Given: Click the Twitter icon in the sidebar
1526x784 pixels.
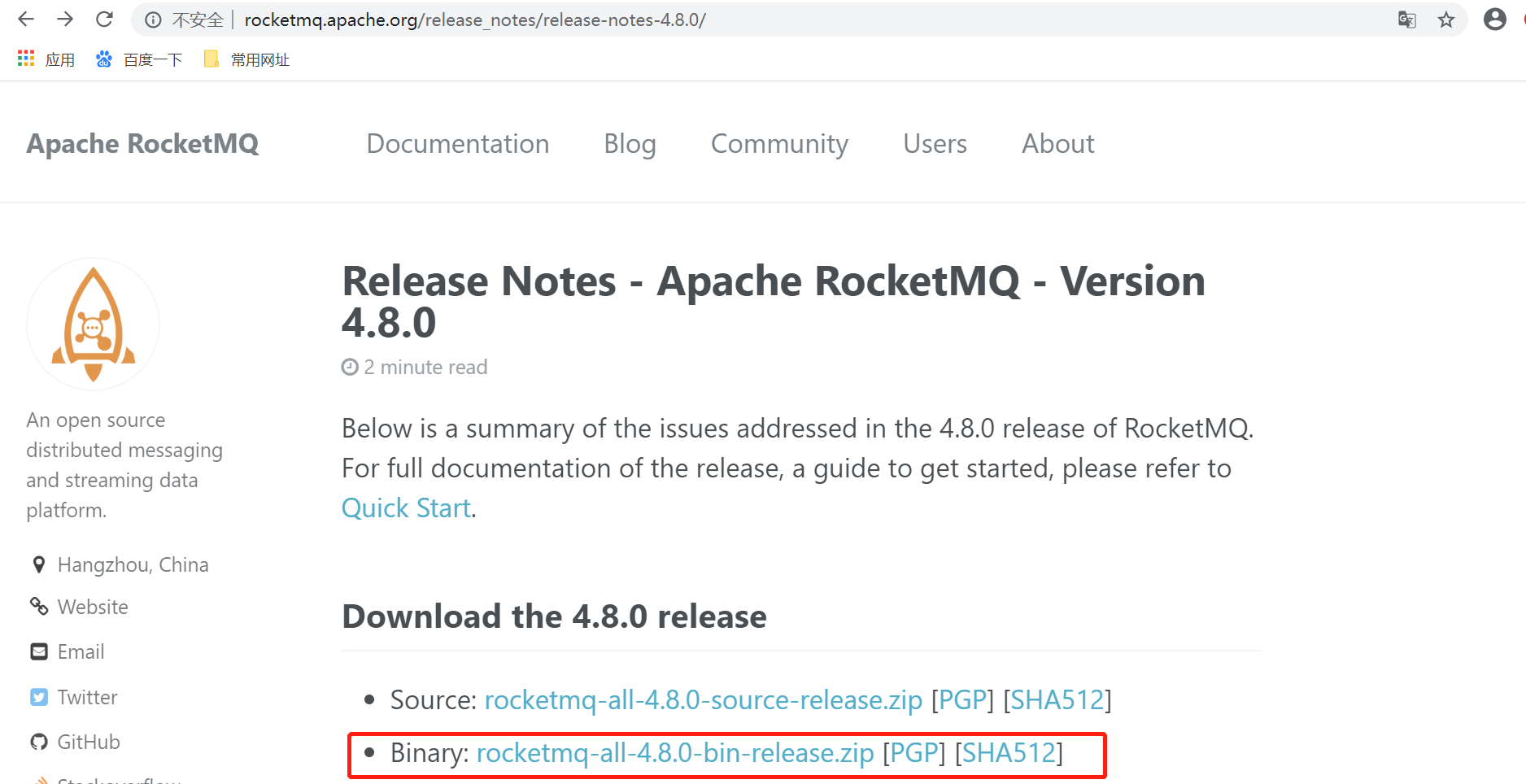Looking at the screenshot, I should (x=38, y=696).
